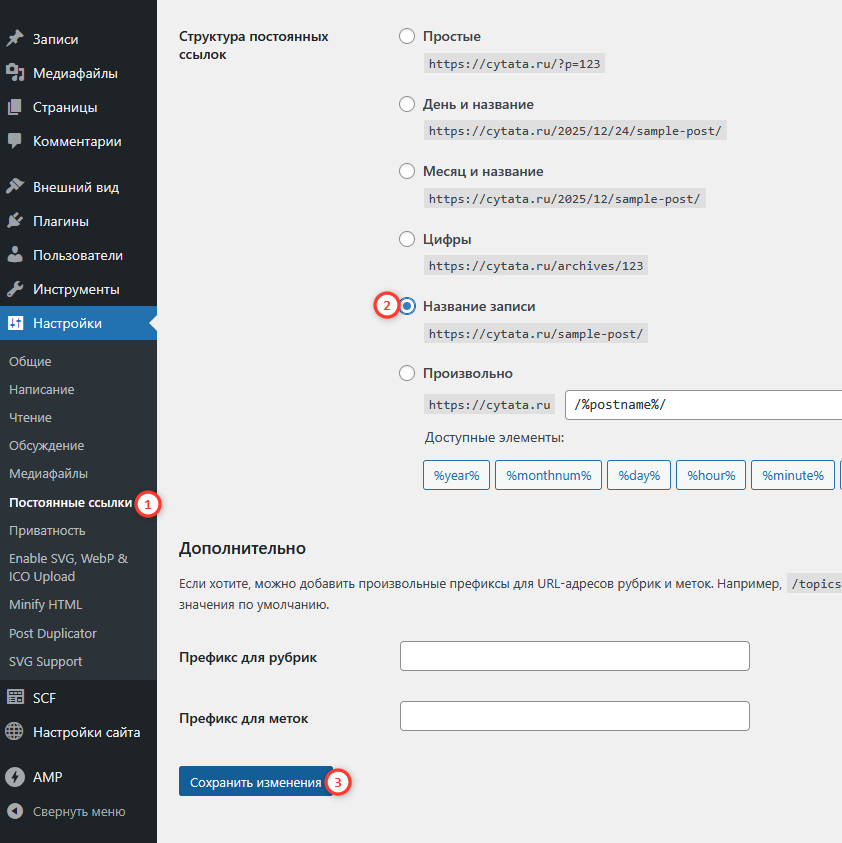Click the Внешний вид brush icon
Viewport: 842px width, 843px height.
[15, 187]
